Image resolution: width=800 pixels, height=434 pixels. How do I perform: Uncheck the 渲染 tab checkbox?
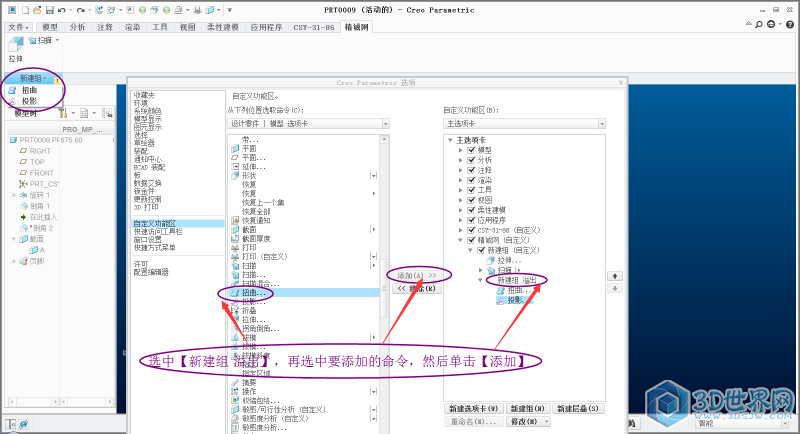click(x=471, y=181)
